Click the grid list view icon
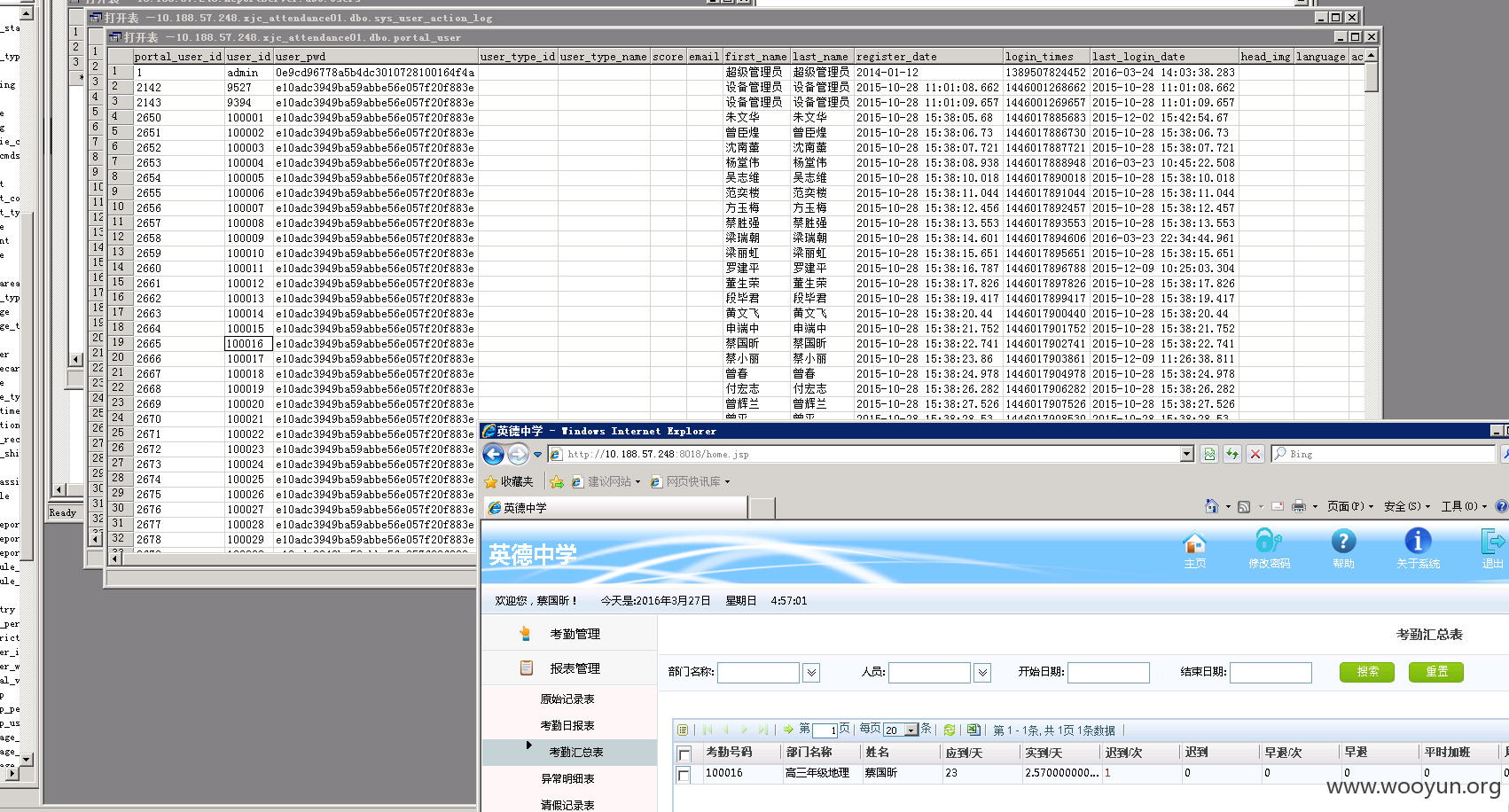 682,730
